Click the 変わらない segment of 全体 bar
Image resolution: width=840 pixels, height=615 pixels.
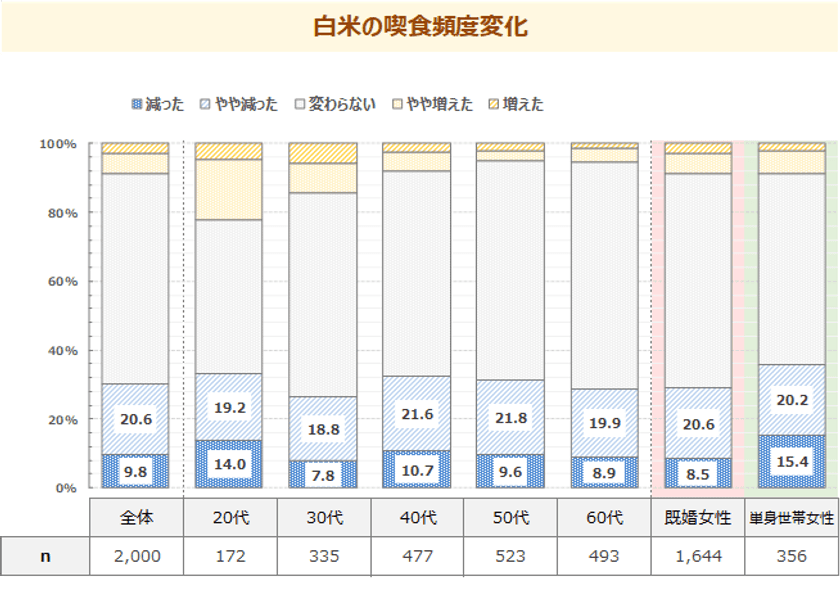[x=136, y=279]
